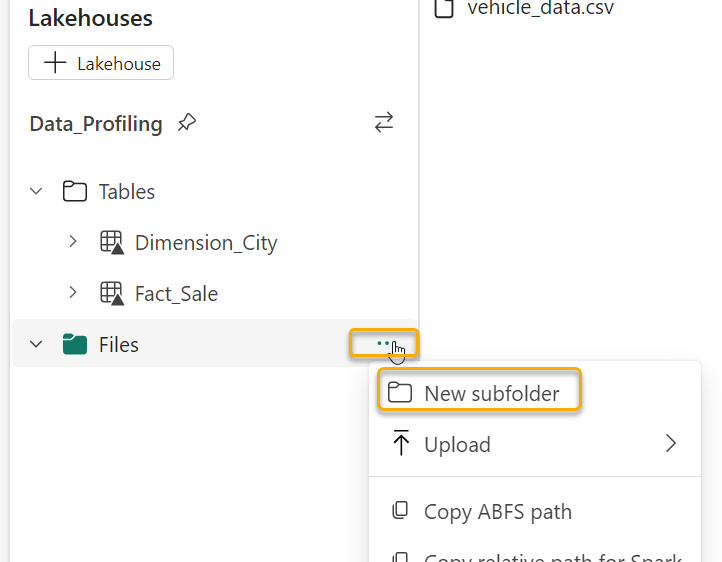This screenshot has width=722, height=562.
Task: Click the pin icon next to Data_Profiling
Action: point(187,123)
